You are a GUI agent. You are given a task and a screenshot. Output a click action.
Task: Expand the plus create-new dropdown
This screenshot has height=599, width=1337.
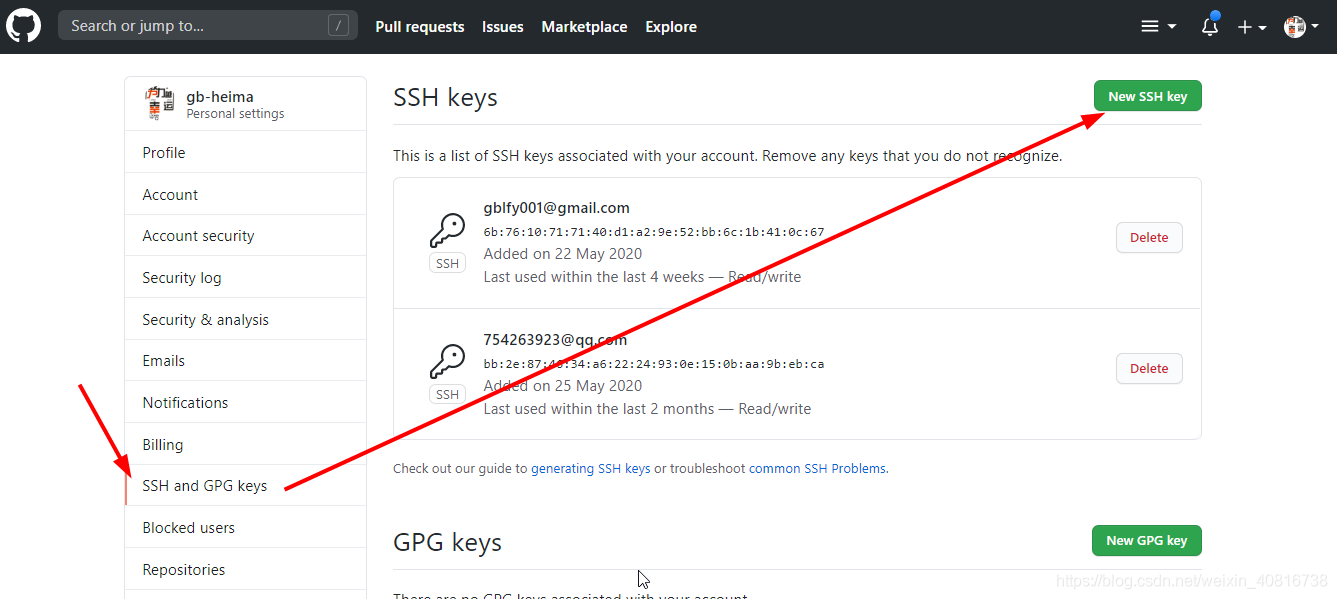click(1251, 27)
